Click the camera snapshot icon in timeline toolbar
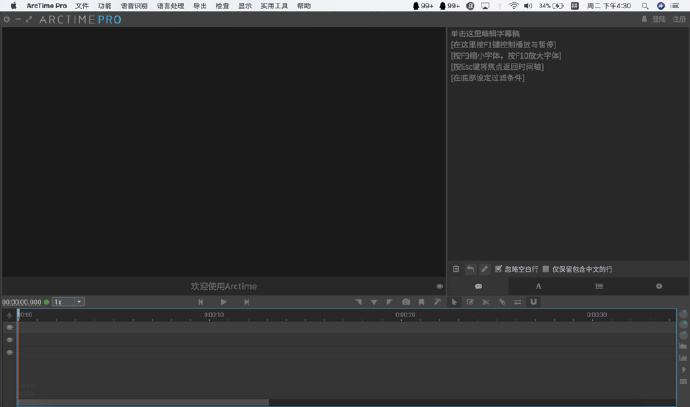 [x=406, y=302]
